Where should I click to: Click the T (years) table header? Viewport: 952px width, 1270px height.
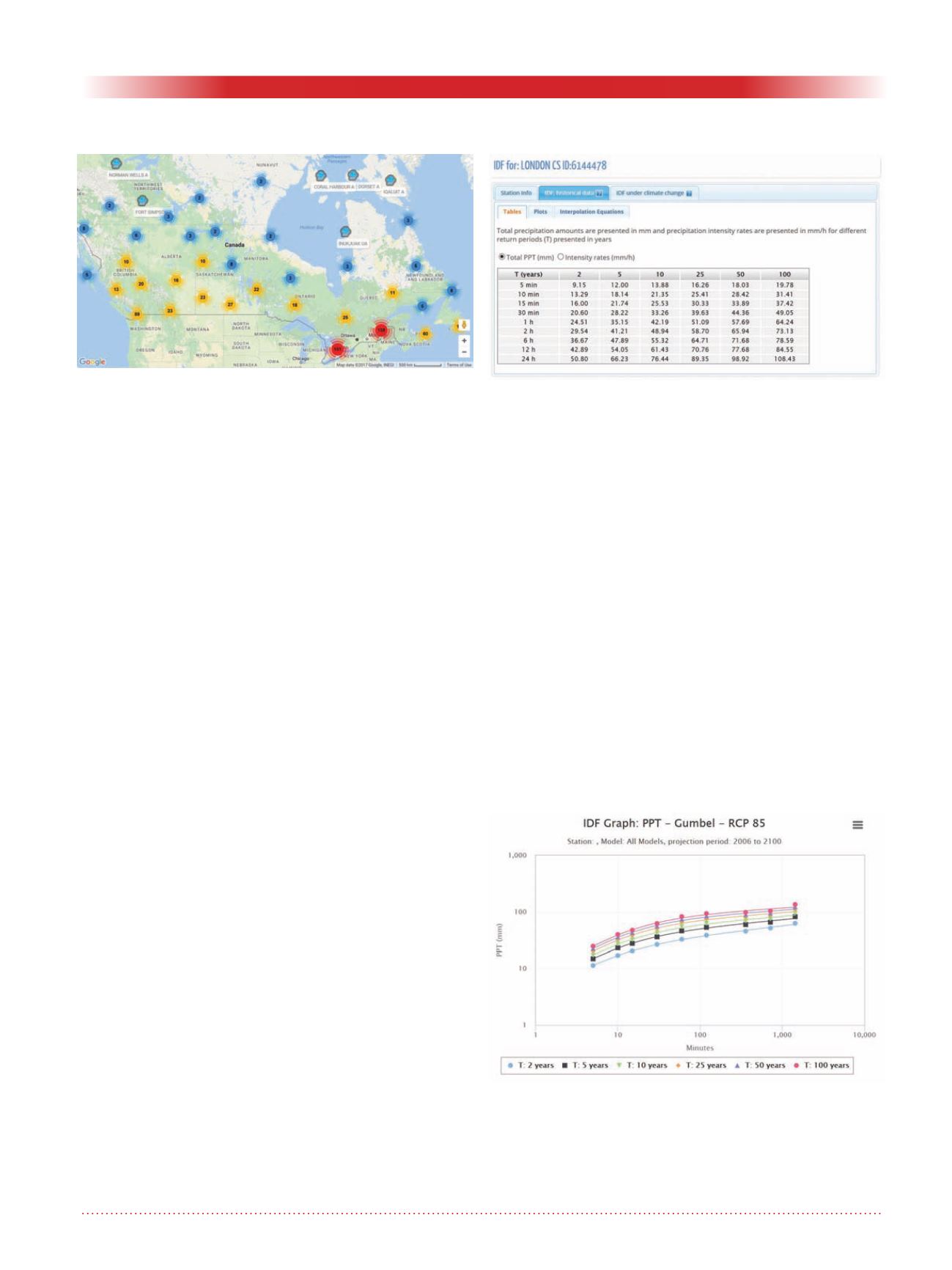click(528, 274)
